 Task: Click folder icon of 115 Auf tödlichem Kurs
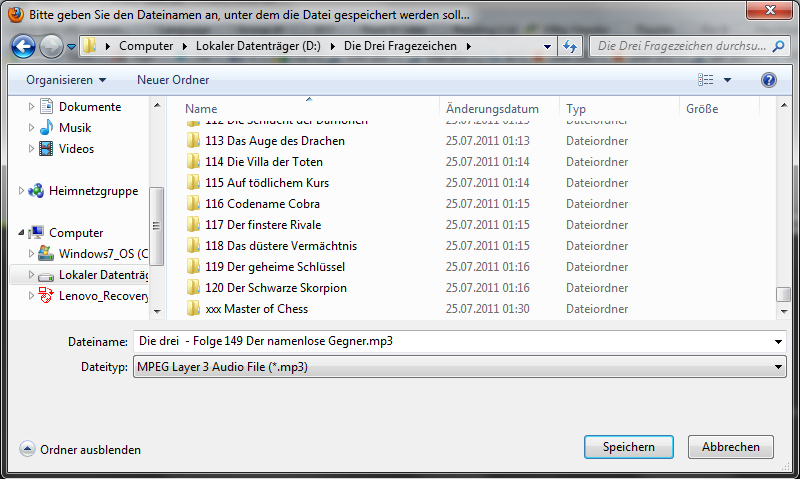(193, 182)
